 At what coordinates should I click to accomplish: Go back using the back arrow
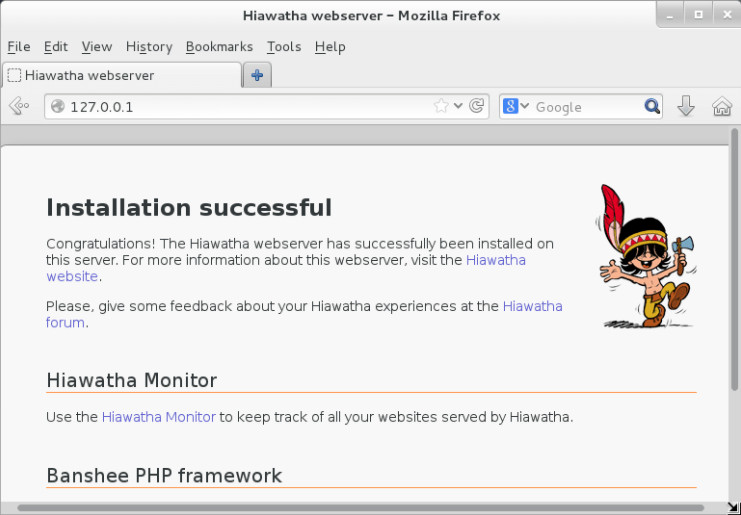[x=19, y=106]
